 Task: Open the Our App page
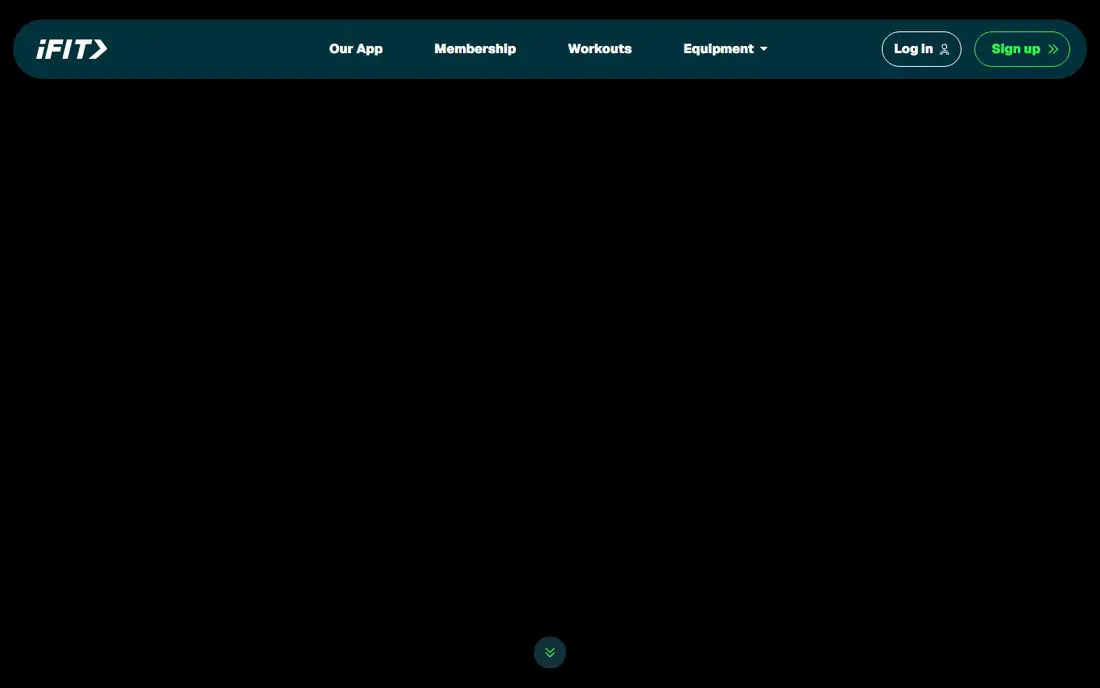(x=356, y=49)
